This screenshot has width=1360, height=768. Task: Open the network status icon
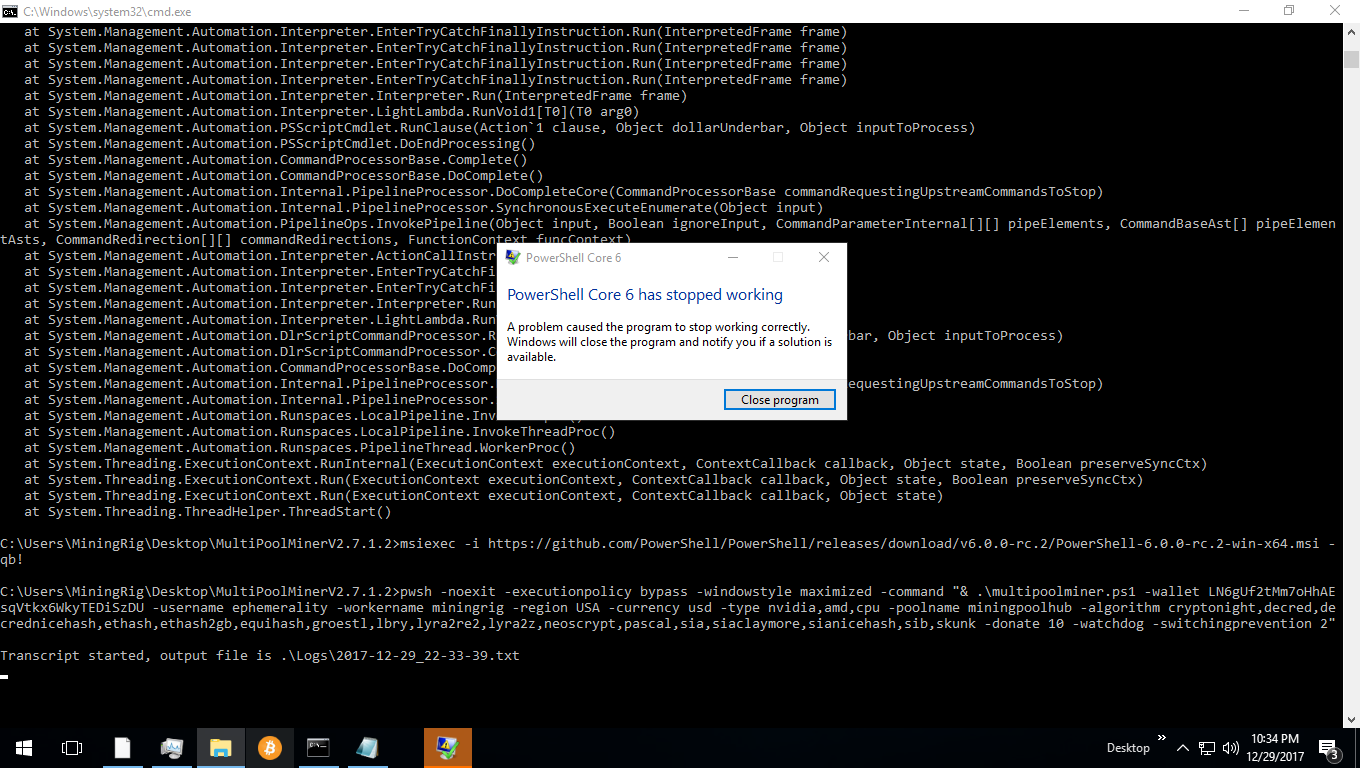tap(1207, 748)
